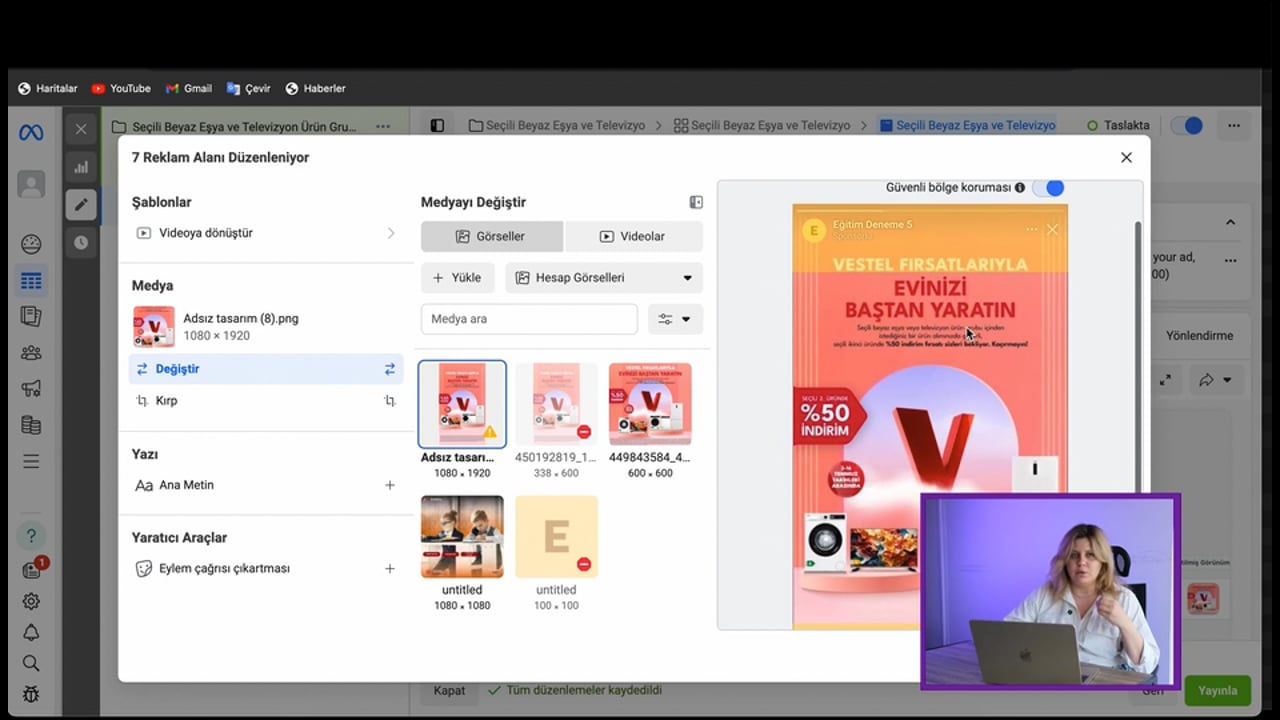Click the three dots next to campaign name

[x=383, y=127]
